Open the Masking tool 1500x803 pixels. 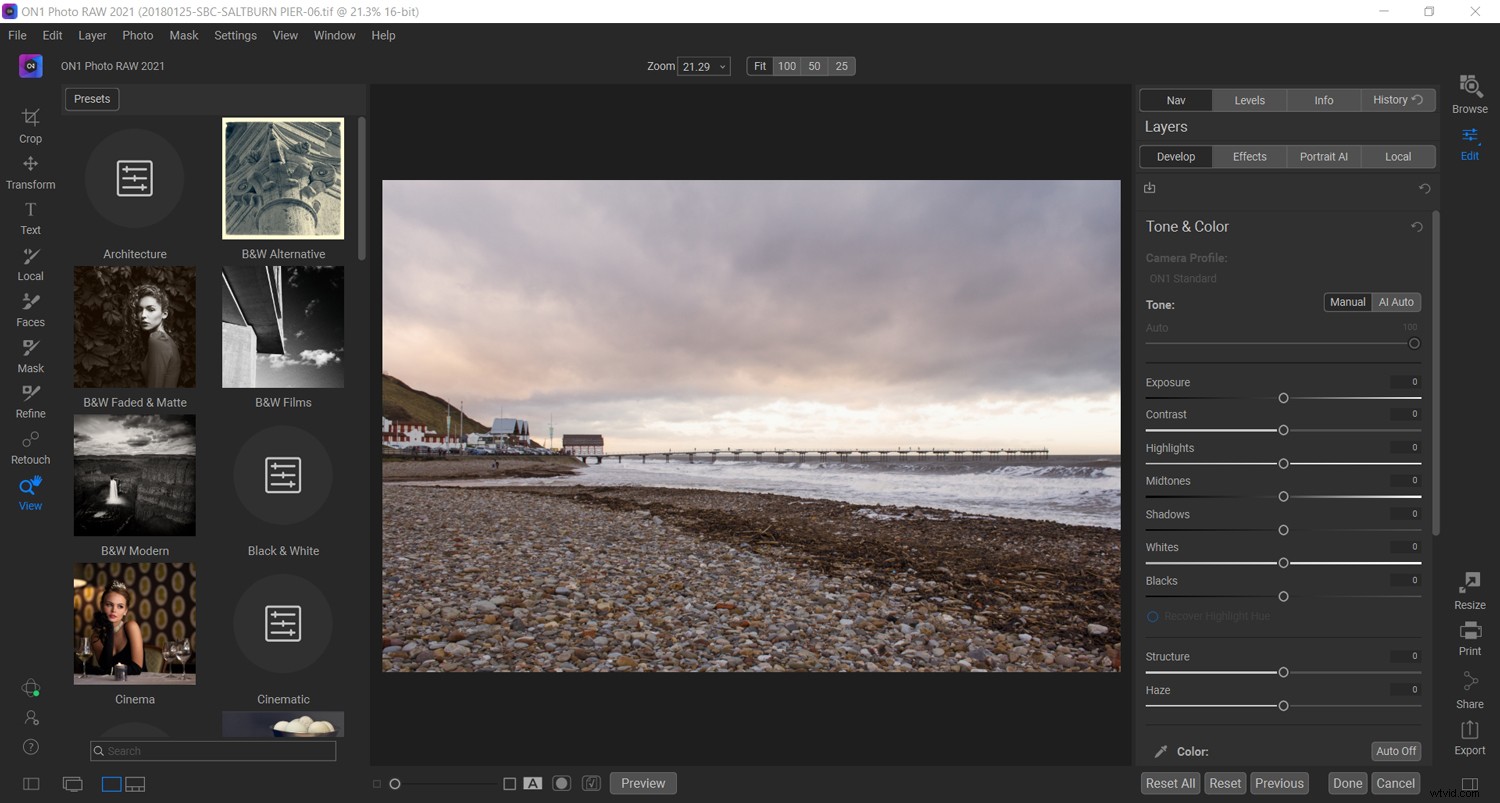[x=30, y=354]
